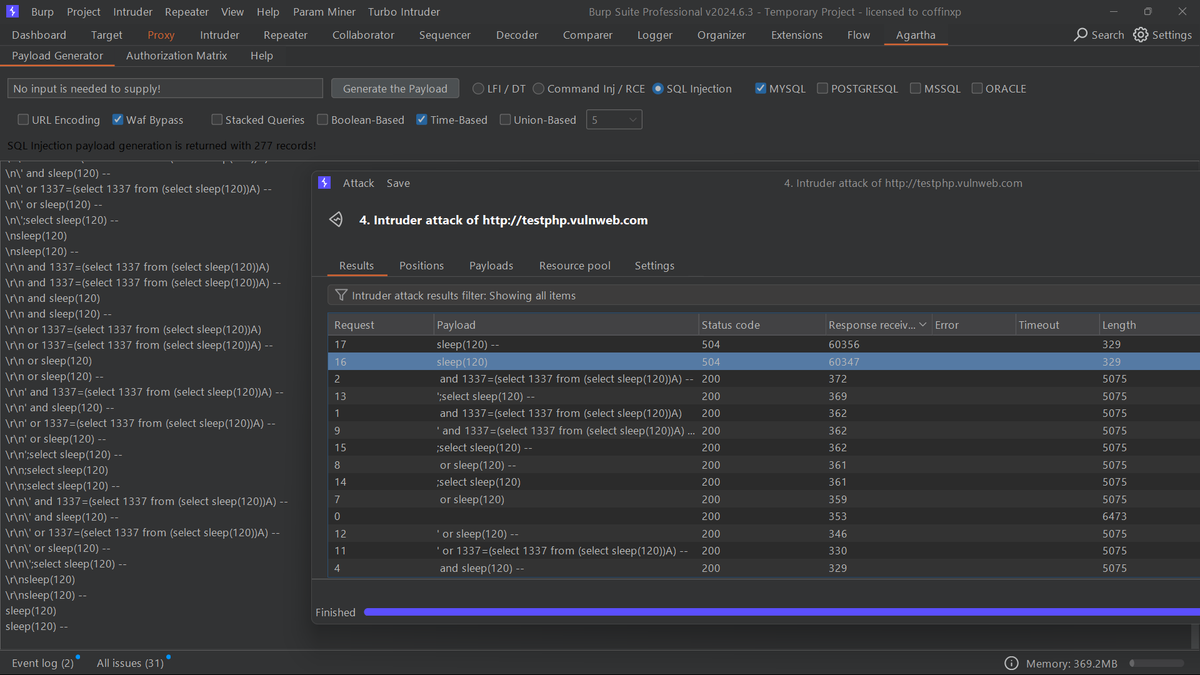Open the Extensions tab
1200x675 pixels.
[x=796, y=35]
